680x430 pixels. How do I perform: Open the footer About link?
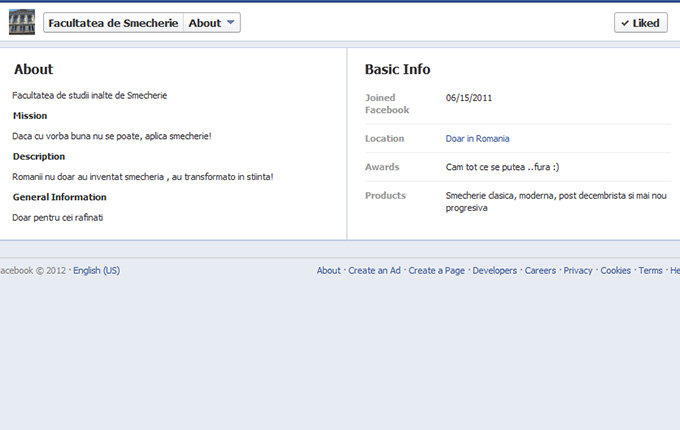(328, 271)
